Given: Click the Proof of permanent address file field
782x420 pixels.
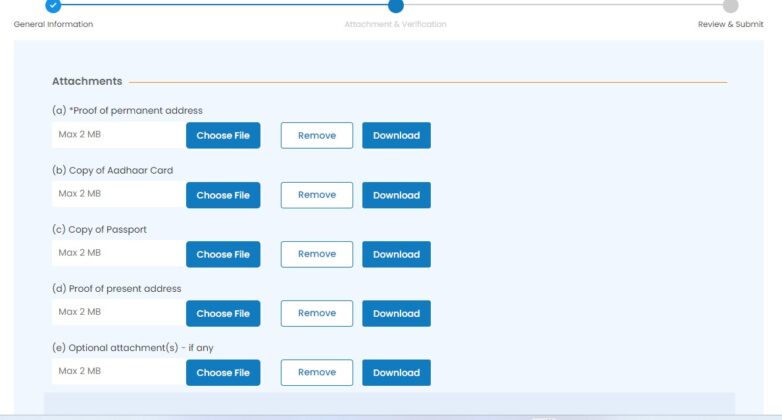Looking at the screenshot, I should (x=119, y=135).
